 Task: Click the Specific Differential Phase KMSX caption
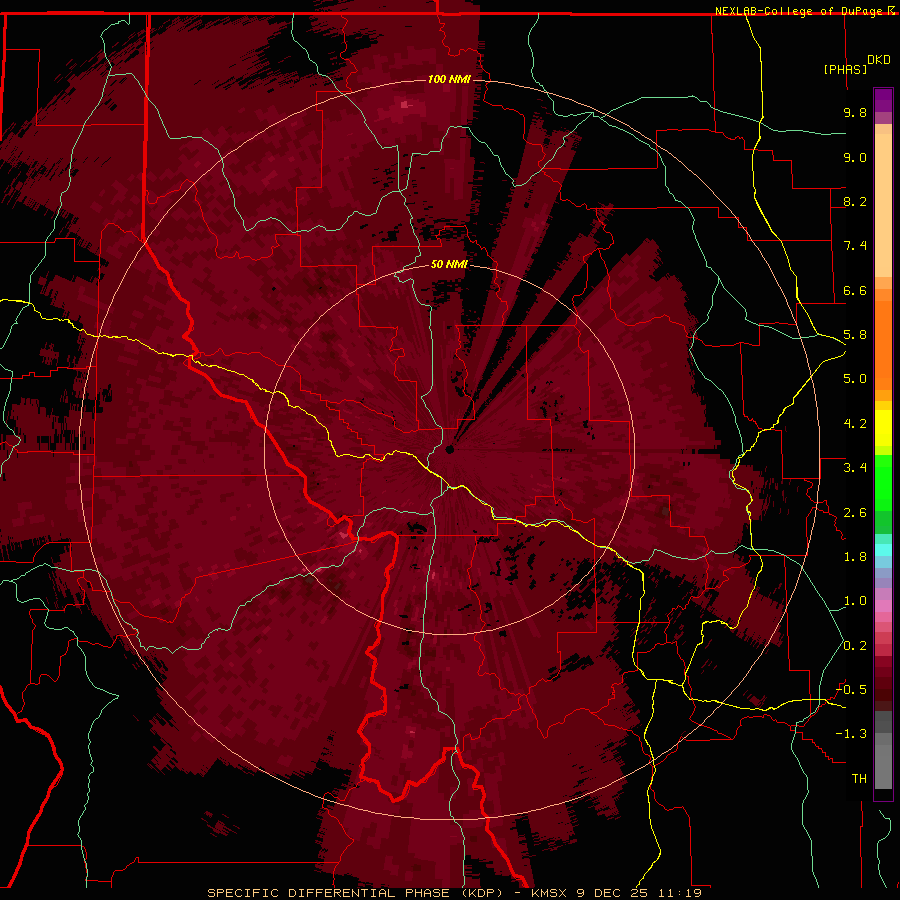coord(454,893)
